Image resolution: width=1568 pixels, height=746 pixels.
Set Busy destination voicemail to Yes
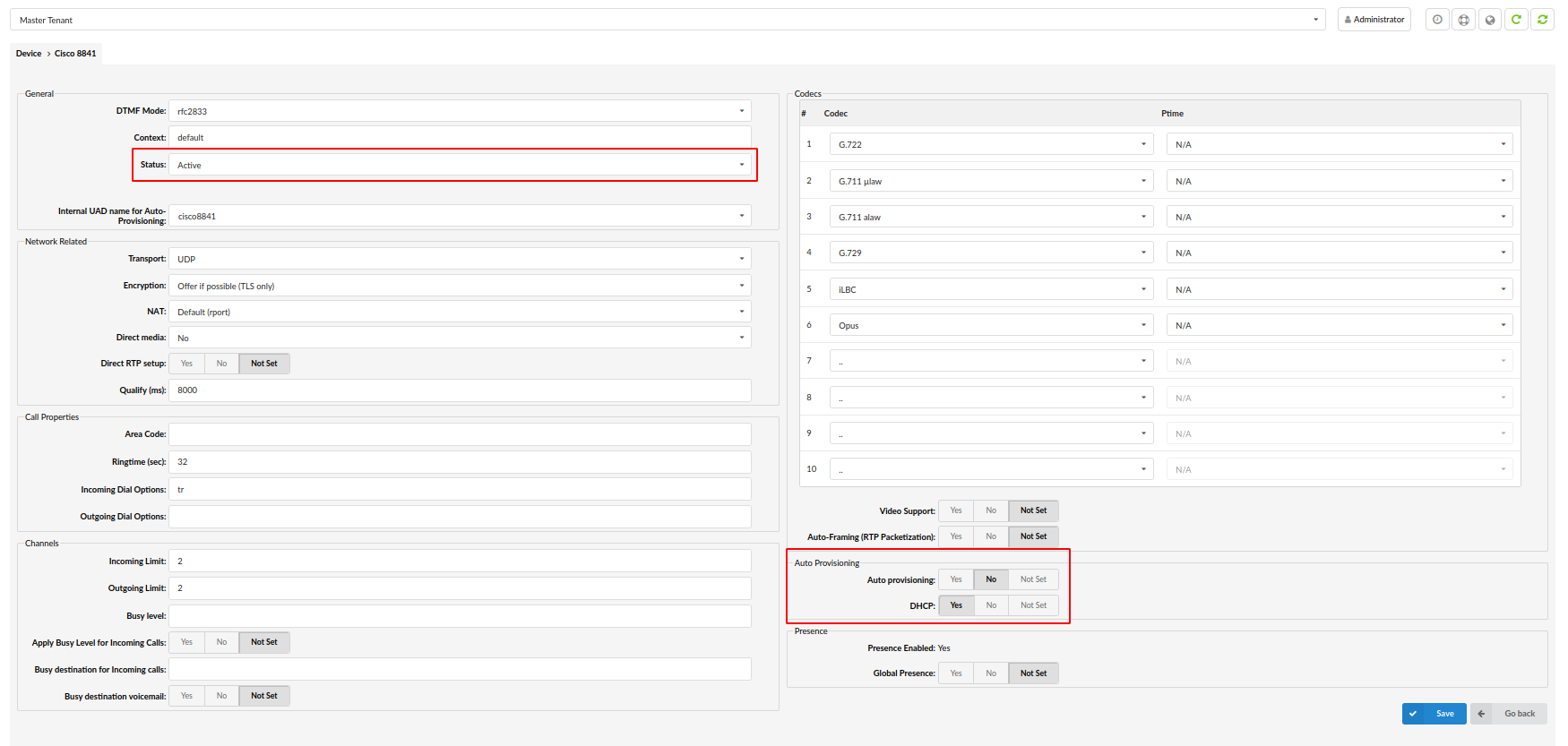(186, 696)
